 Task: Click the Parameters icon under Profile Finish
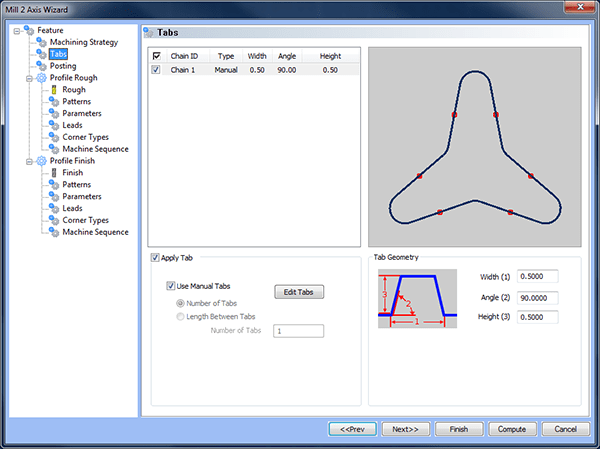54,196
